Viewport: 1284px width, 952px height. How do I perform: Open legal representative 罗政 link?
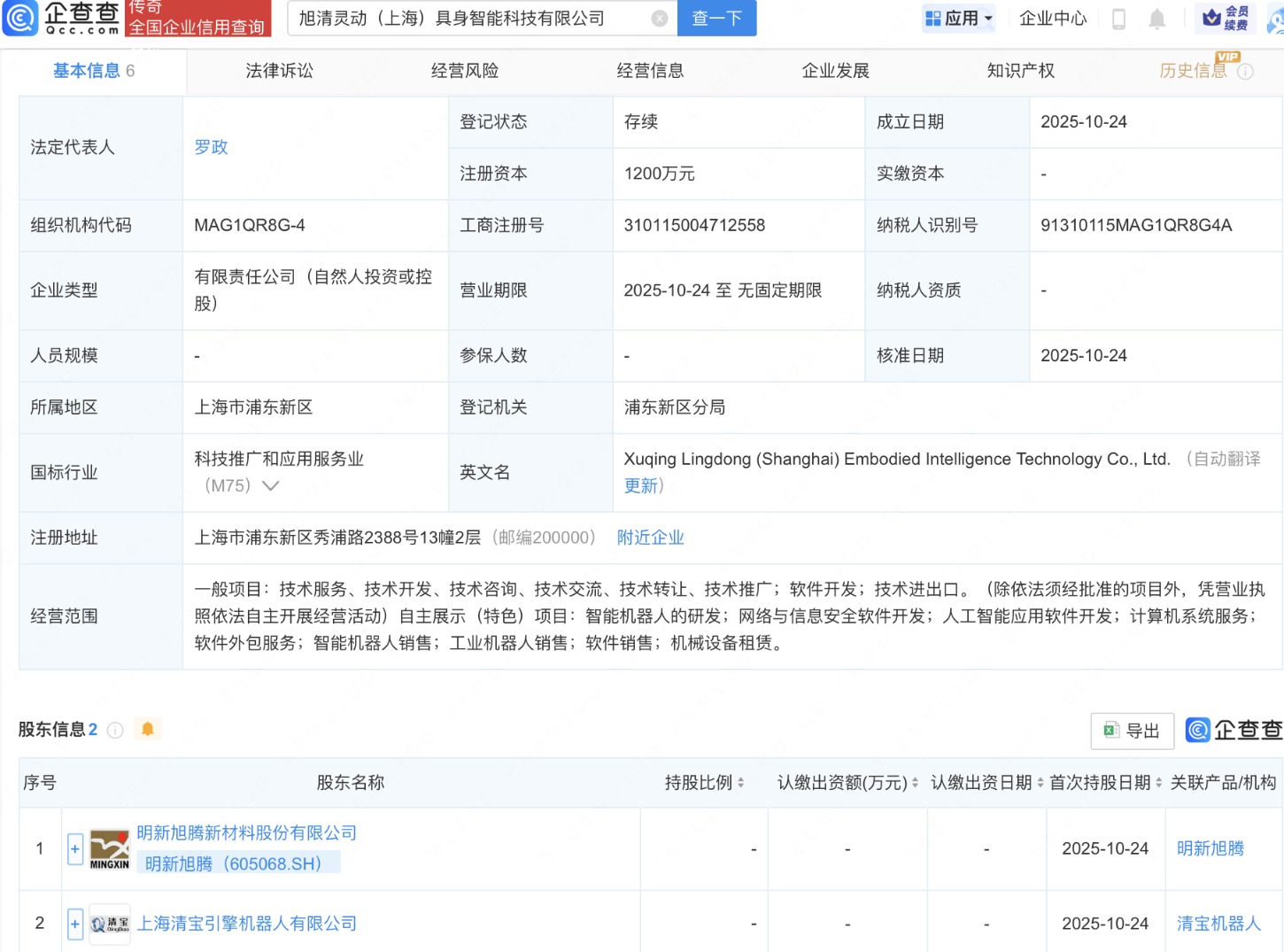(212, 147)
